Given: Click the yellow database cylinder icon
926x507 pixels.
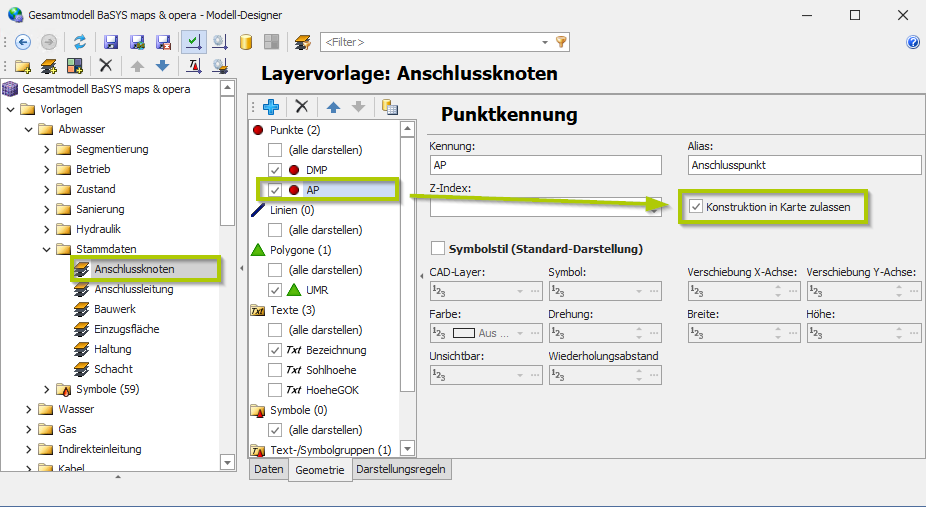Looking at the screenshot, I should tap(245, 42).
